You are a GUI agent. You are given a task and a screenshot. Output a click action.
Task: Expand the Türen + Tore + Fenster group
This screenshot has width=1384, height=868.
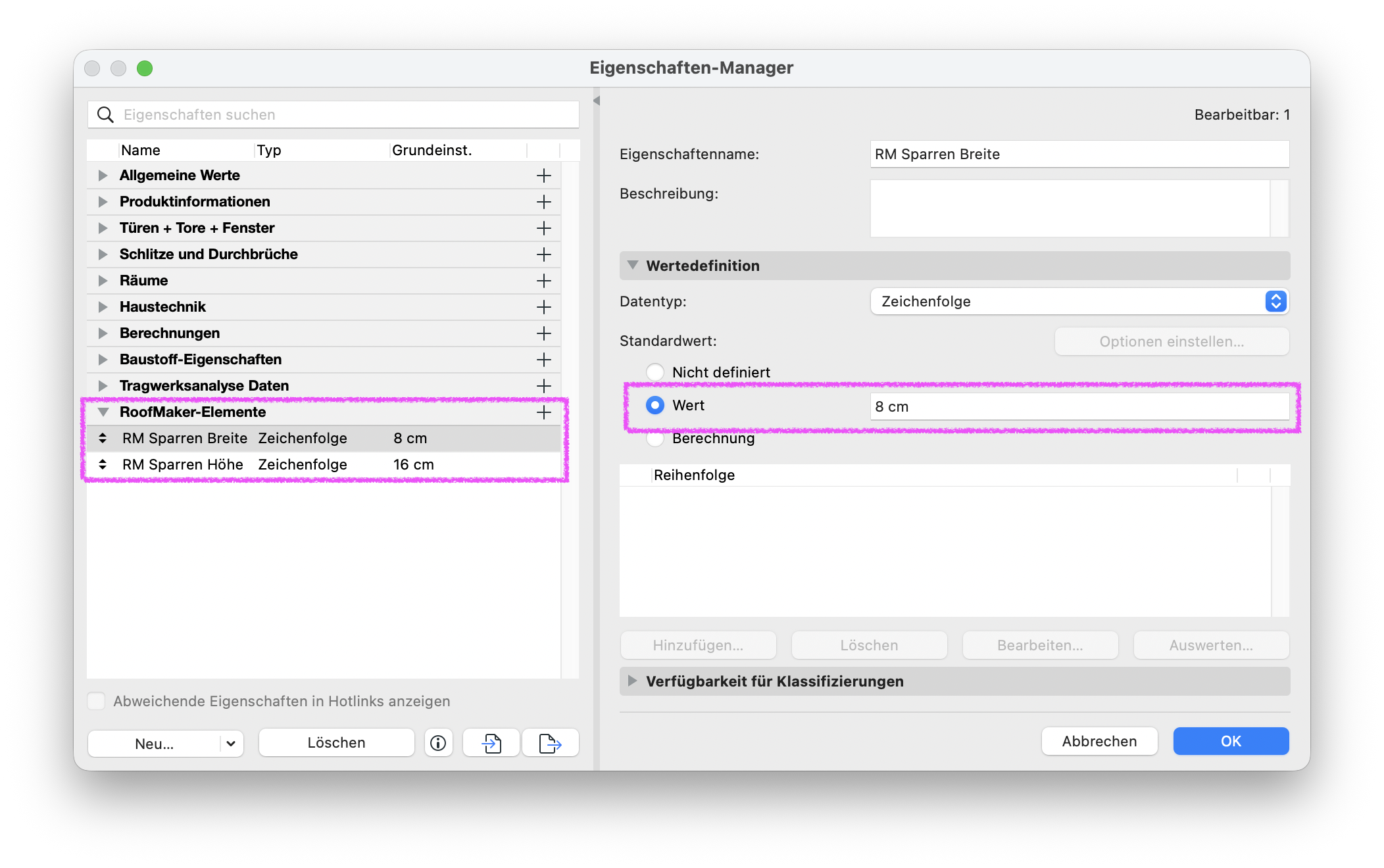[103, 228]
